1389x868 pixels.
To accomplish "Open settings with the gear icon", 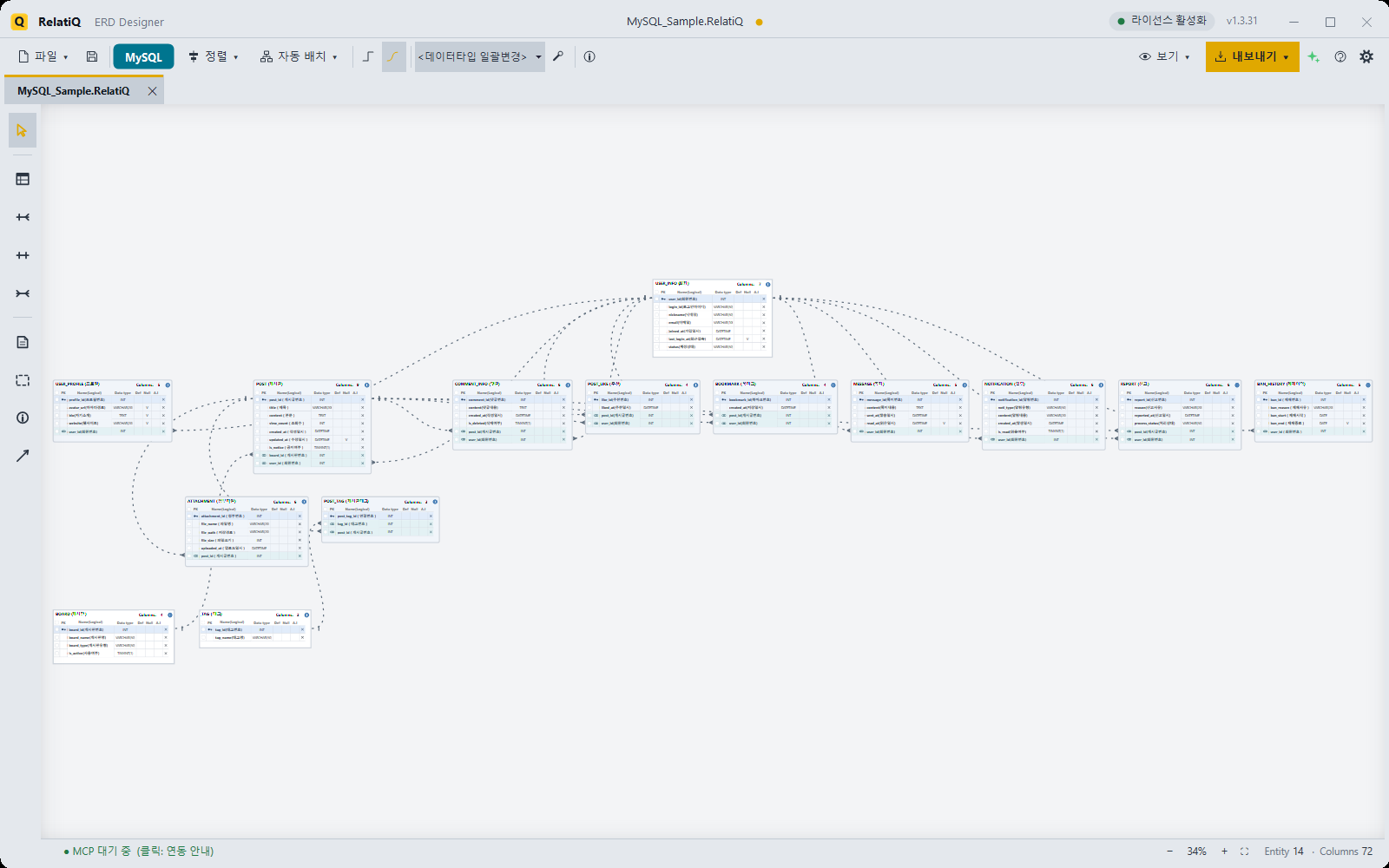I will (x=1366, y=56).
